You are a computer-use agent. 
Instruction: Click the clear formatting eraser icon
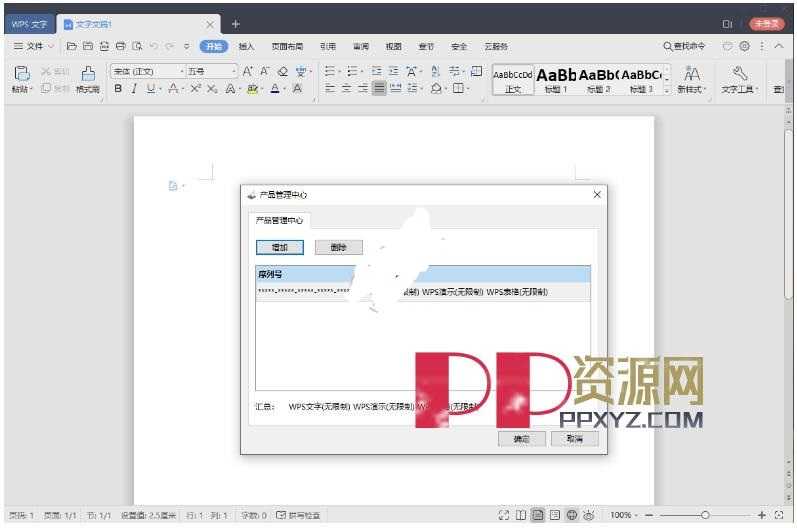point(283,72)
